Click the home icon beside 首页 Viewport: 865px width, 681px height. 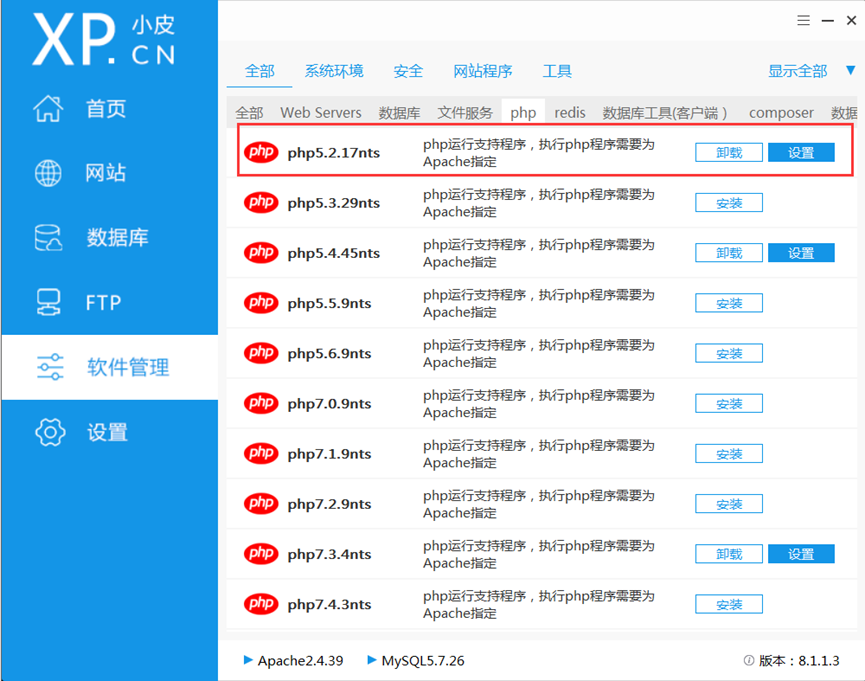point(49,108)
